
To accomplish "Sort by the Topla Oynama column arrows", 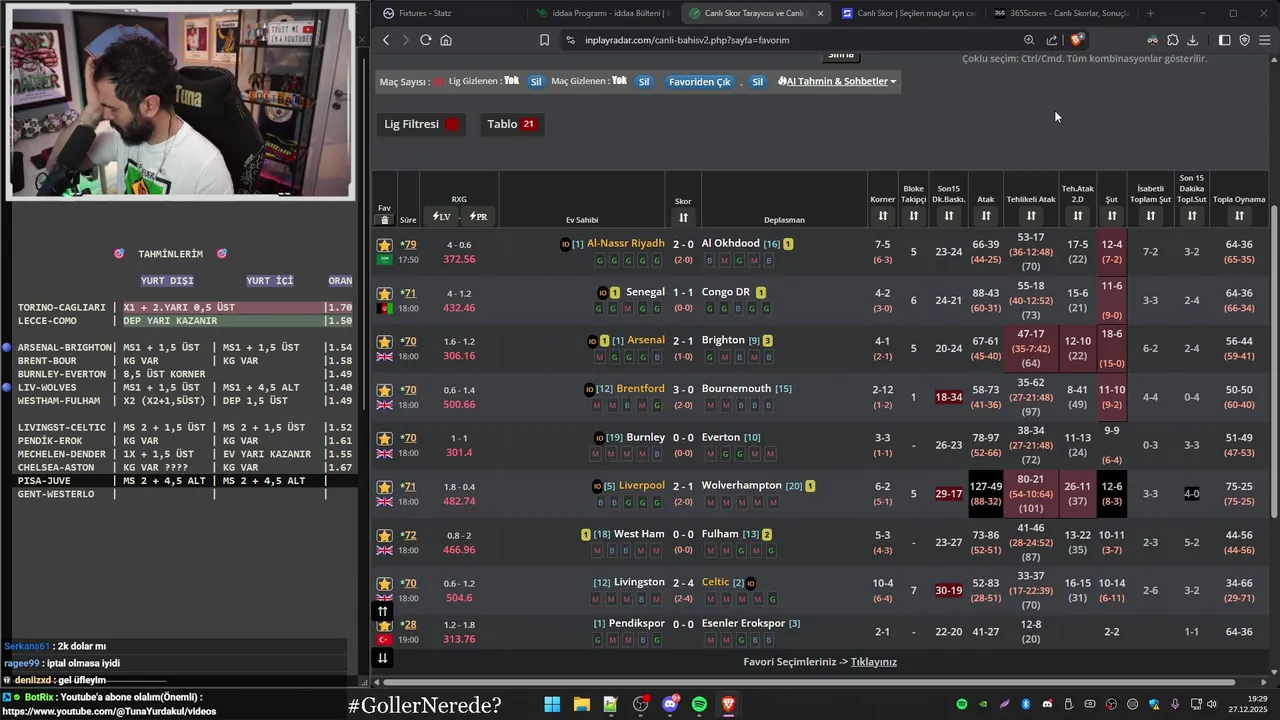I will [1239, 216].
